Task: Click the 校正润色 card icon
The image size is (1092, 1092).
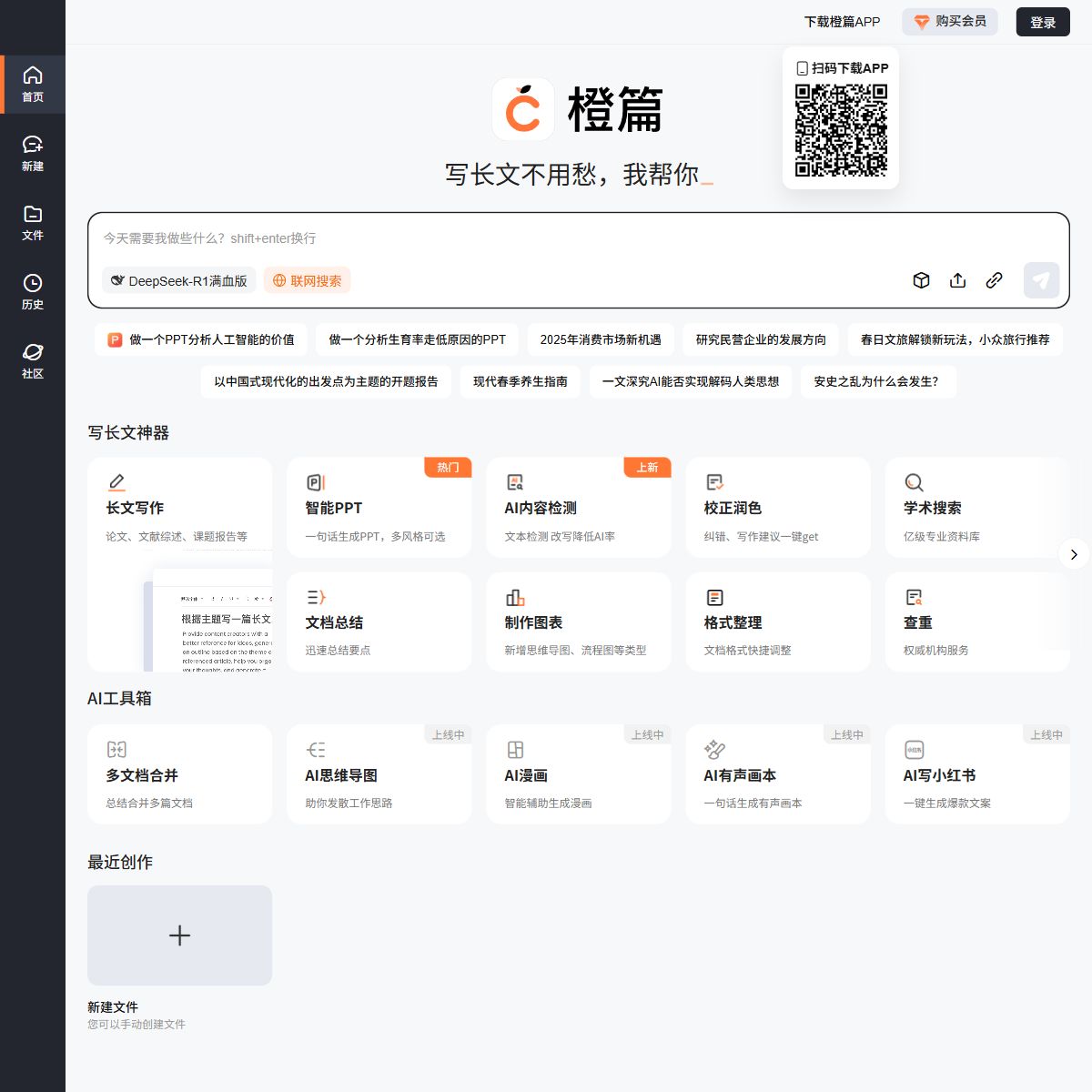Action: [x=714, y=482]
